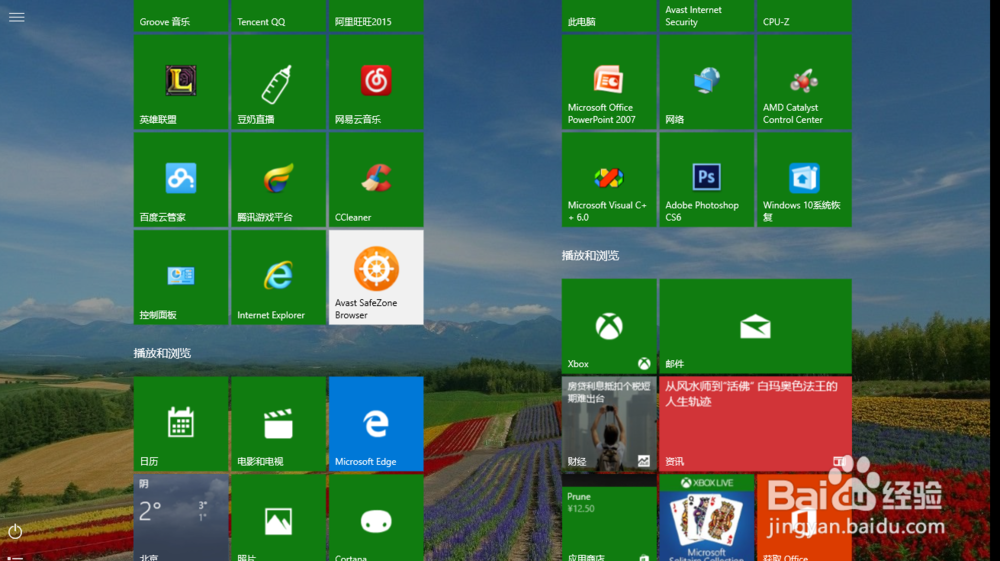This screenshot has height=561, width=1000.
Task: Open the Microsoft Edge tile
Action: [376, 424]
